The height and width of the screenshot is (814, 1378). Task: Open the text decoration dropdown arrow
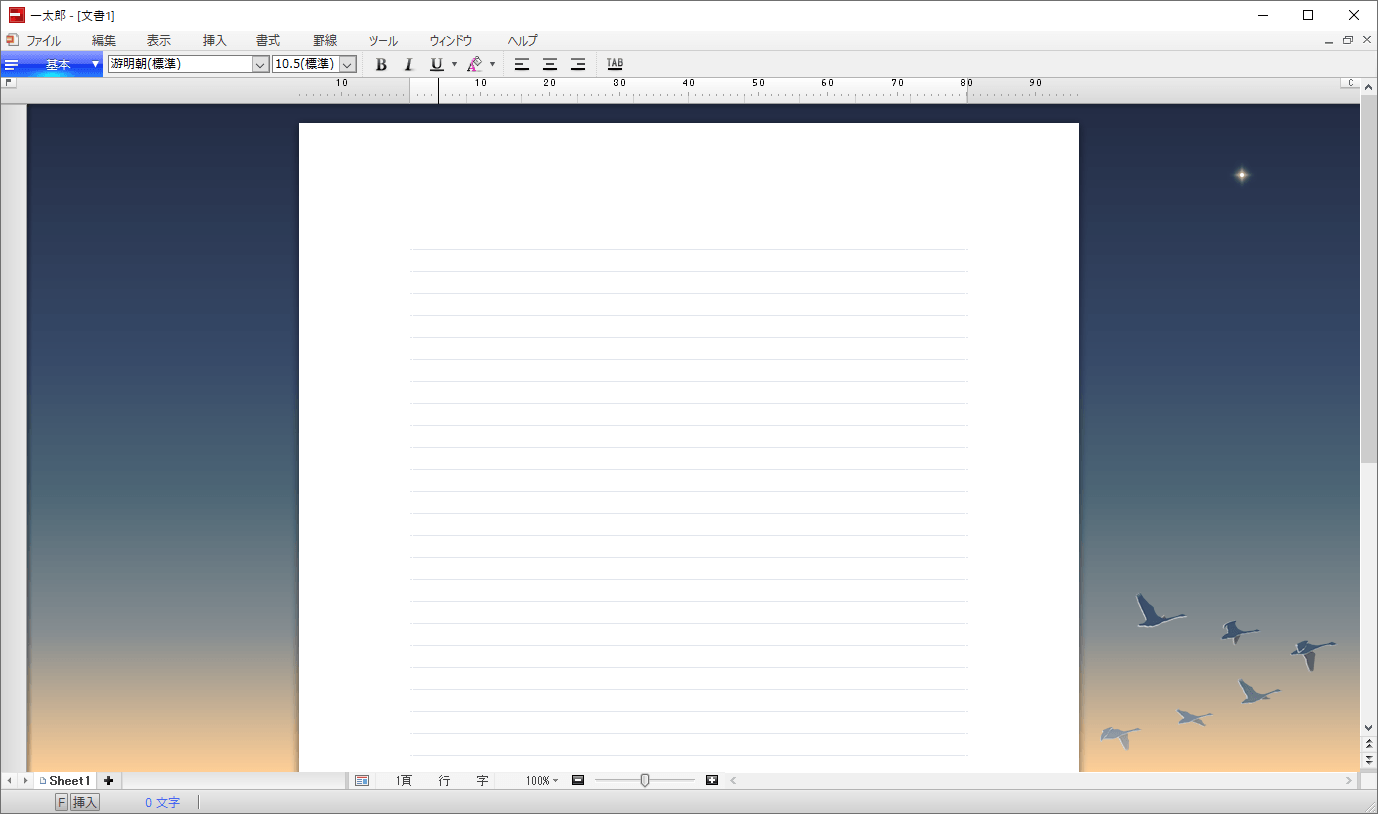point(492,65)
